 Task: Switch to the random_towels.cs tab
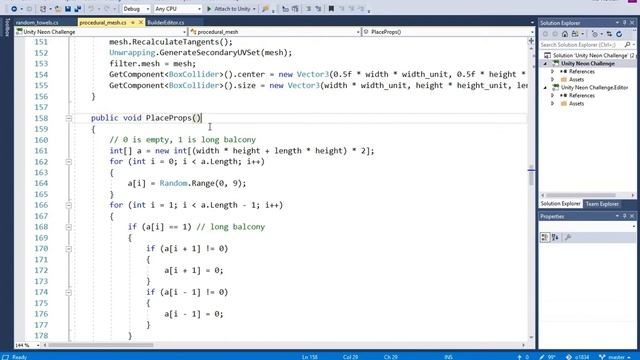[x=37, y=22]
